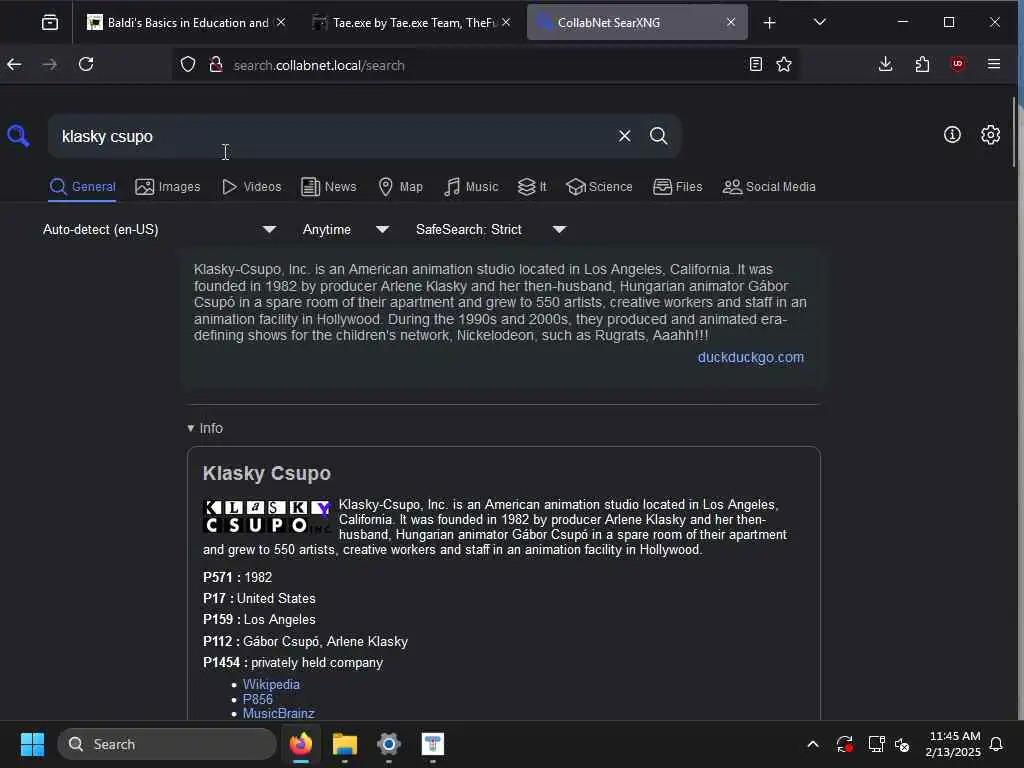Toggle reader view in address bar
1024x768 pixels.
click(x=756, y=64)
